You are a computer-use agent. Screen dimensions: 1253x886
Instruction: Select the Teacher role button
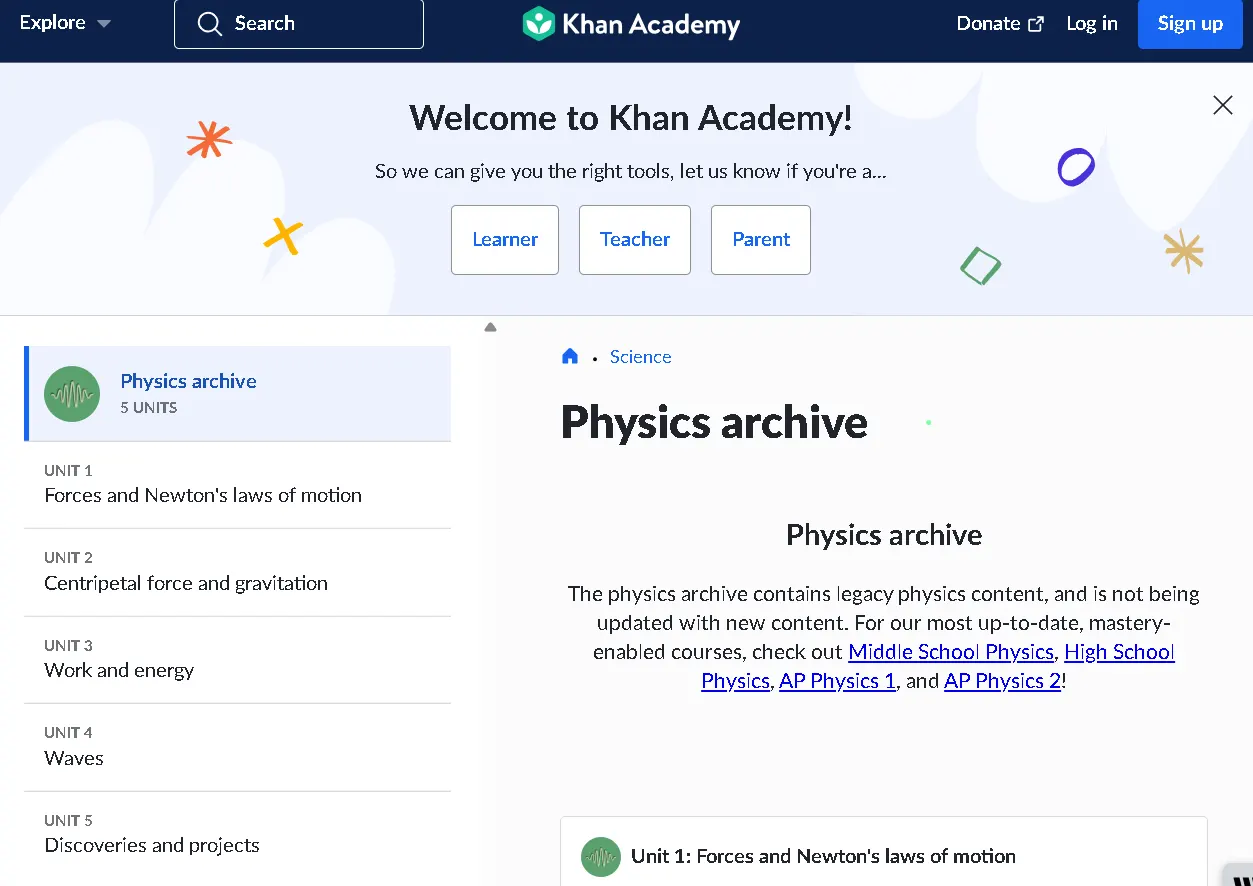coord(635,240)
